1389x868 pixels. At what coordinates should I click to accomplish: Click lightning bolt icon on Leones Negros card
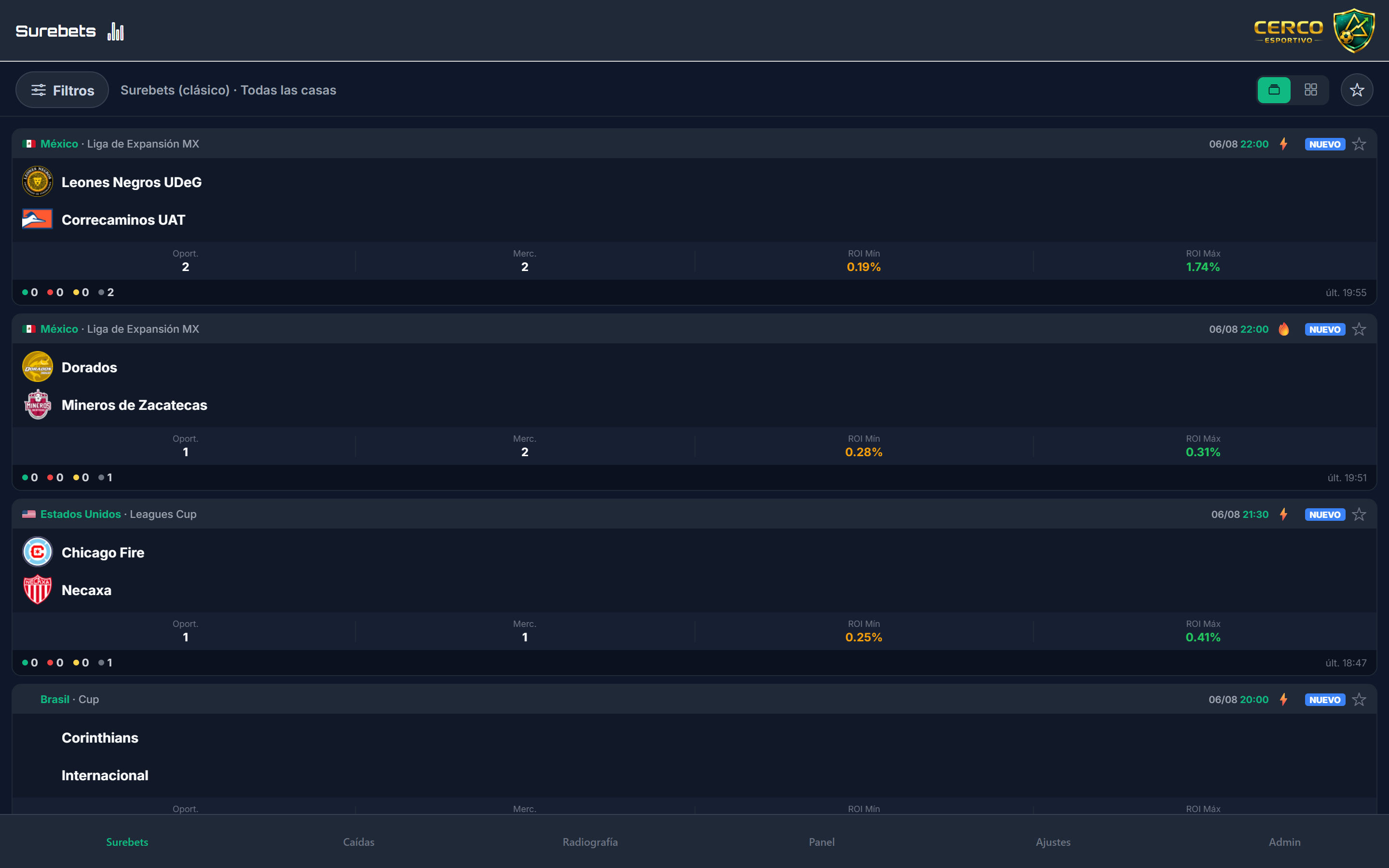[1283, 144]
